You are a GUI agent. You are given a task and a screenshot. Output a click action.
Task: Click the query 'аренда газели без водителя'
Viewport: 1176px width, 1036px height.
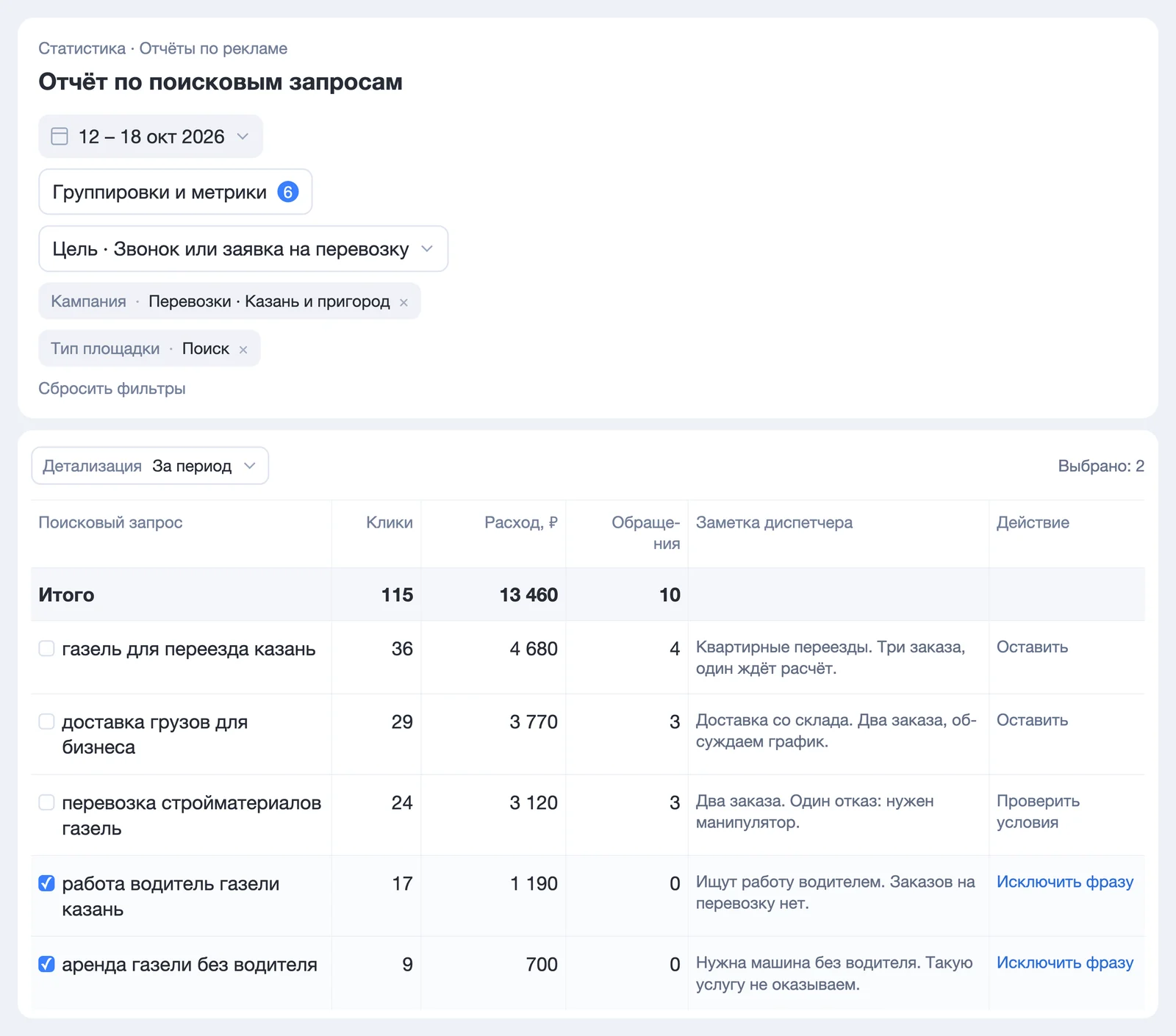(190, 965)
